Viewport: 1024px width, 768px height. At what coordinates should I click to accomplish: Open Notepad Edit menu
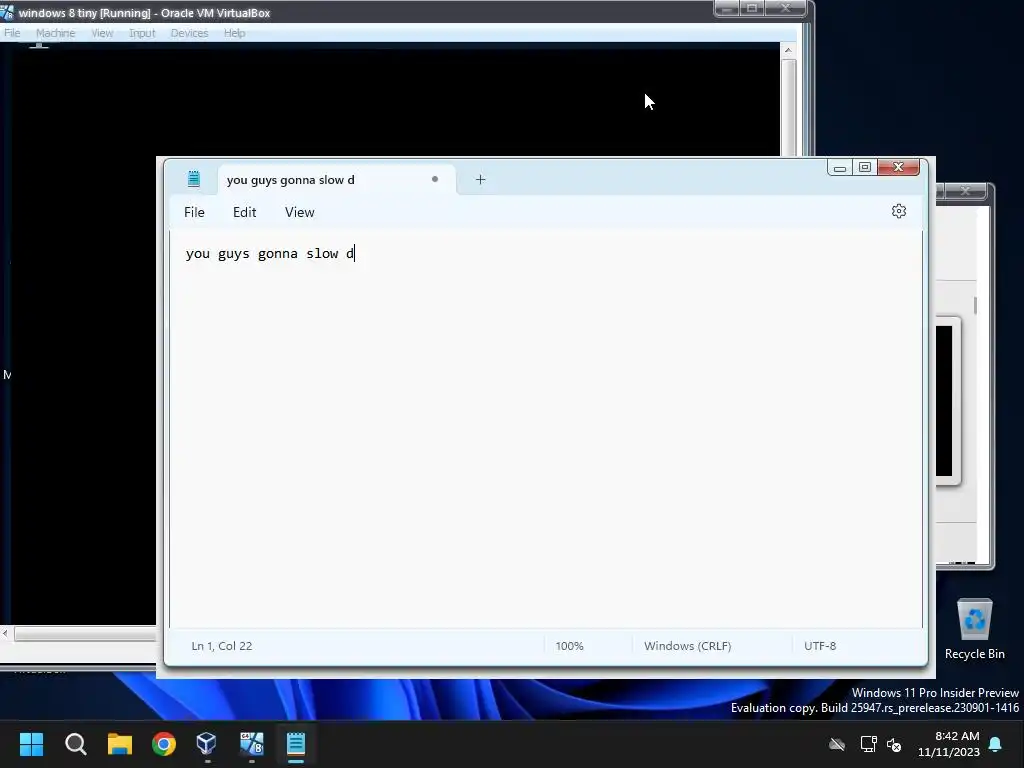click(x=244, y=212)
